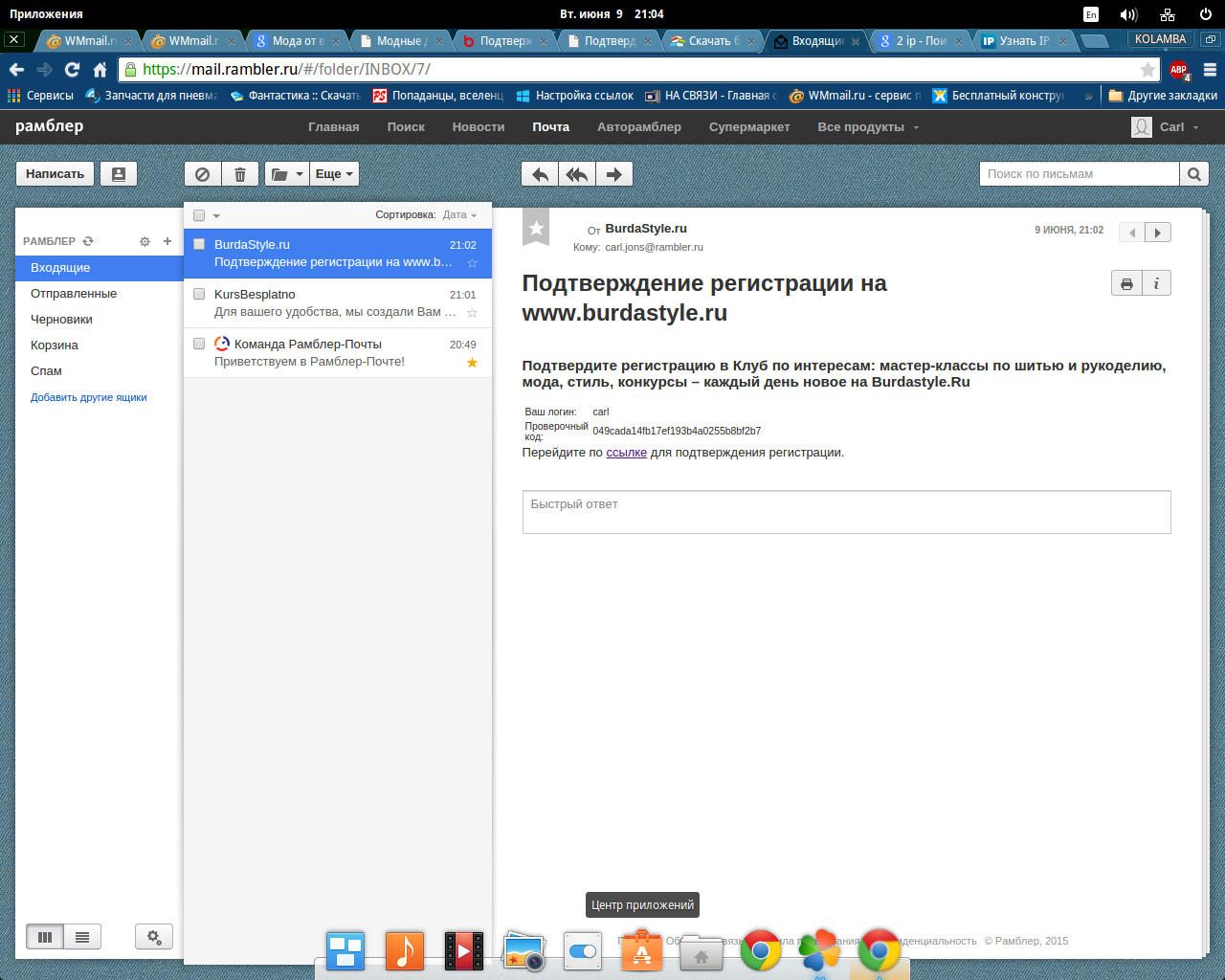Go to Главная in the Rambler navigation
The image size is (1225, 980).
click(x=334, y=126)
